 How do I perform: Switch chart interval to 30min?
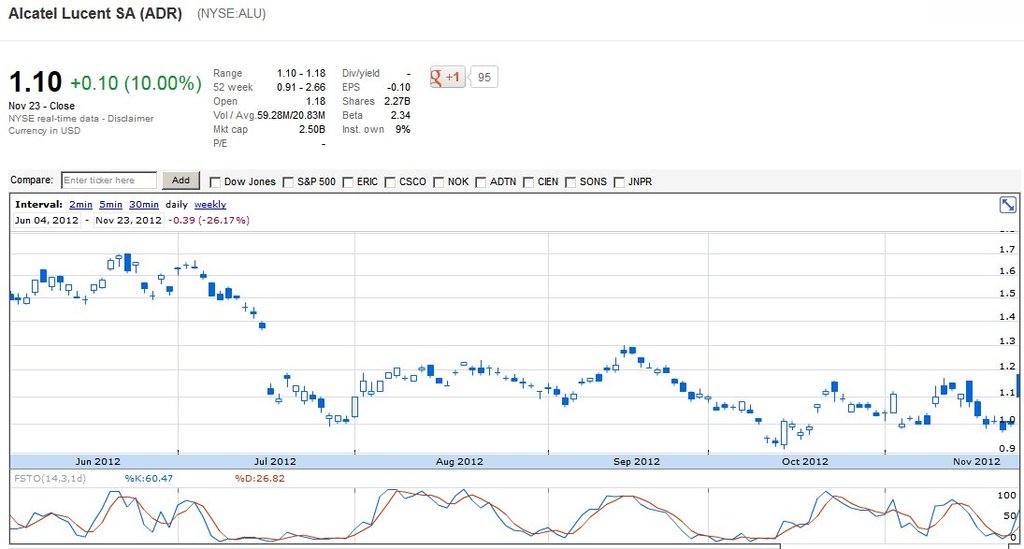point(144,204)
